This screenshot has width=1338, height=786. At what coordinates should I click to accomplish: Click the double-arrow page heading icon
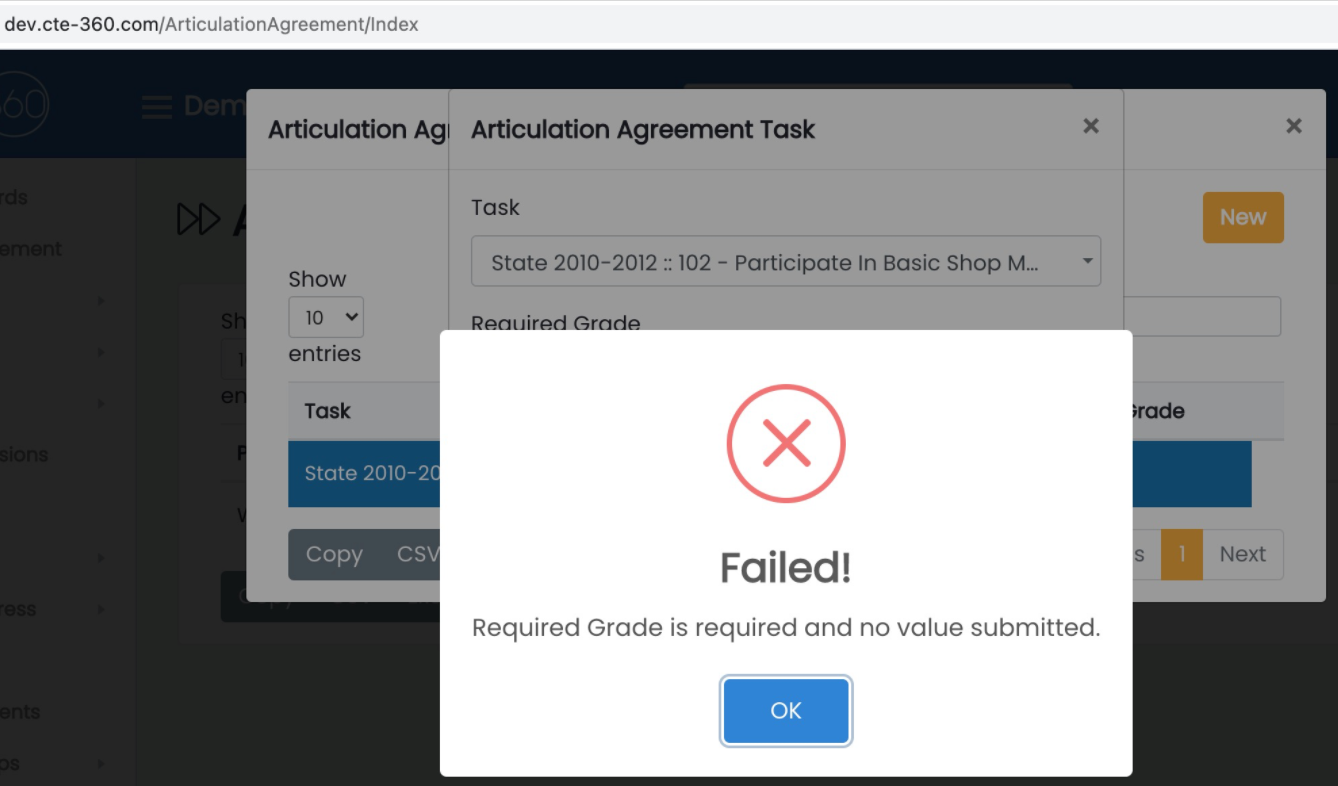click(x=198, y=220)
